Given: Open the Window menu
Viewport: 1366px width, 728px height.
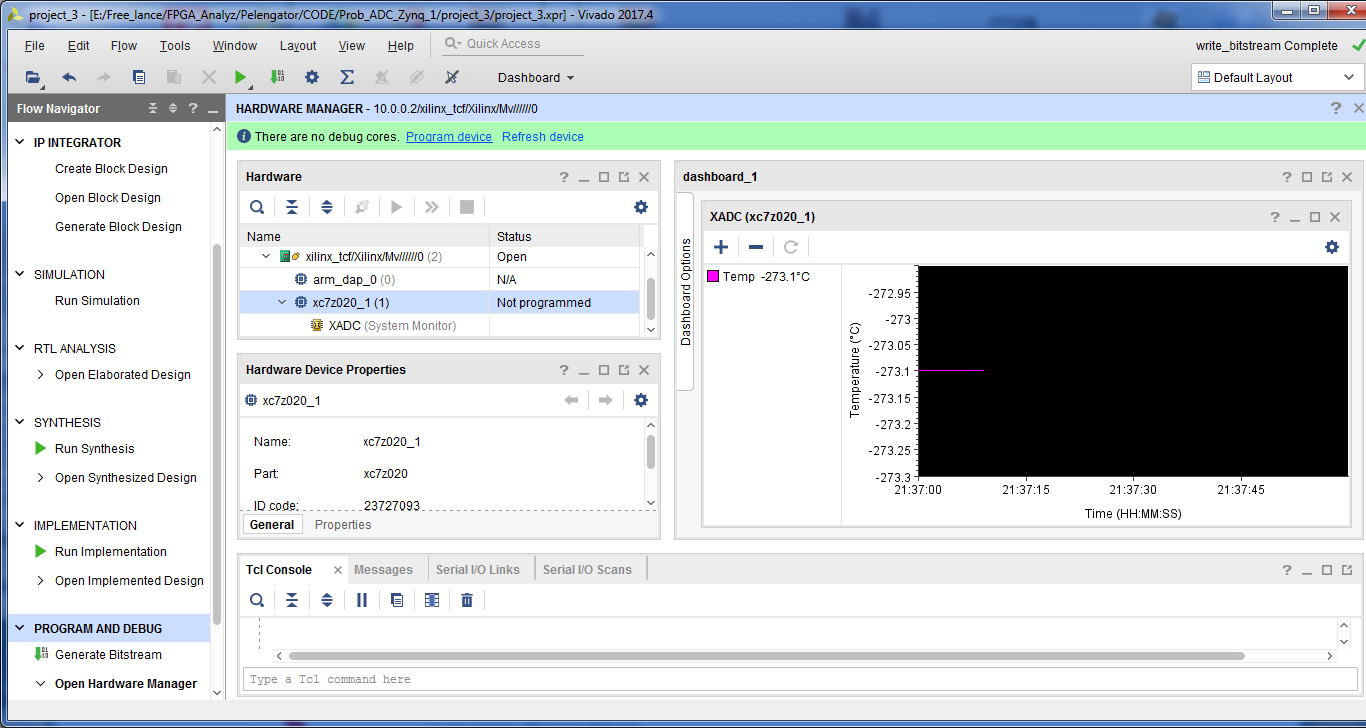Looking at the screenshot, I should [x=235, y=45].
